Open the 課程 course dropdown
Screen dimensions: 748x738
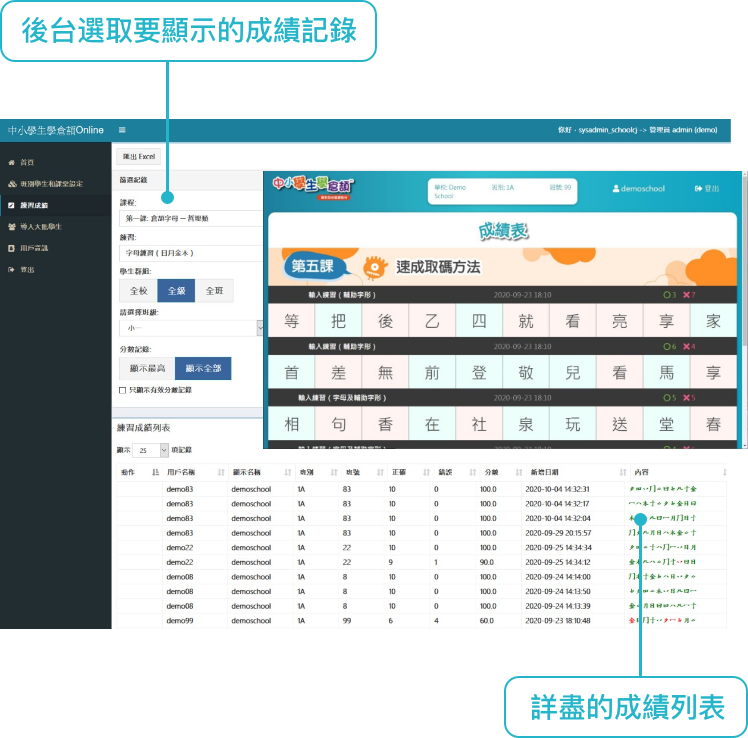190,217
